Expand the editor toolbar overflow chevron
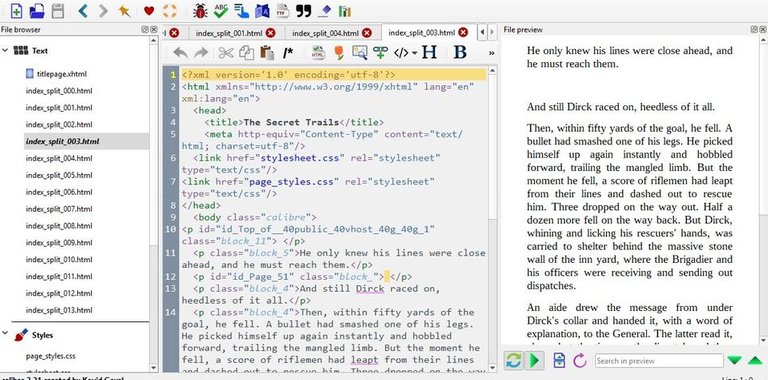The width and height of the screenshot is (768, 380). click(491, 53)
